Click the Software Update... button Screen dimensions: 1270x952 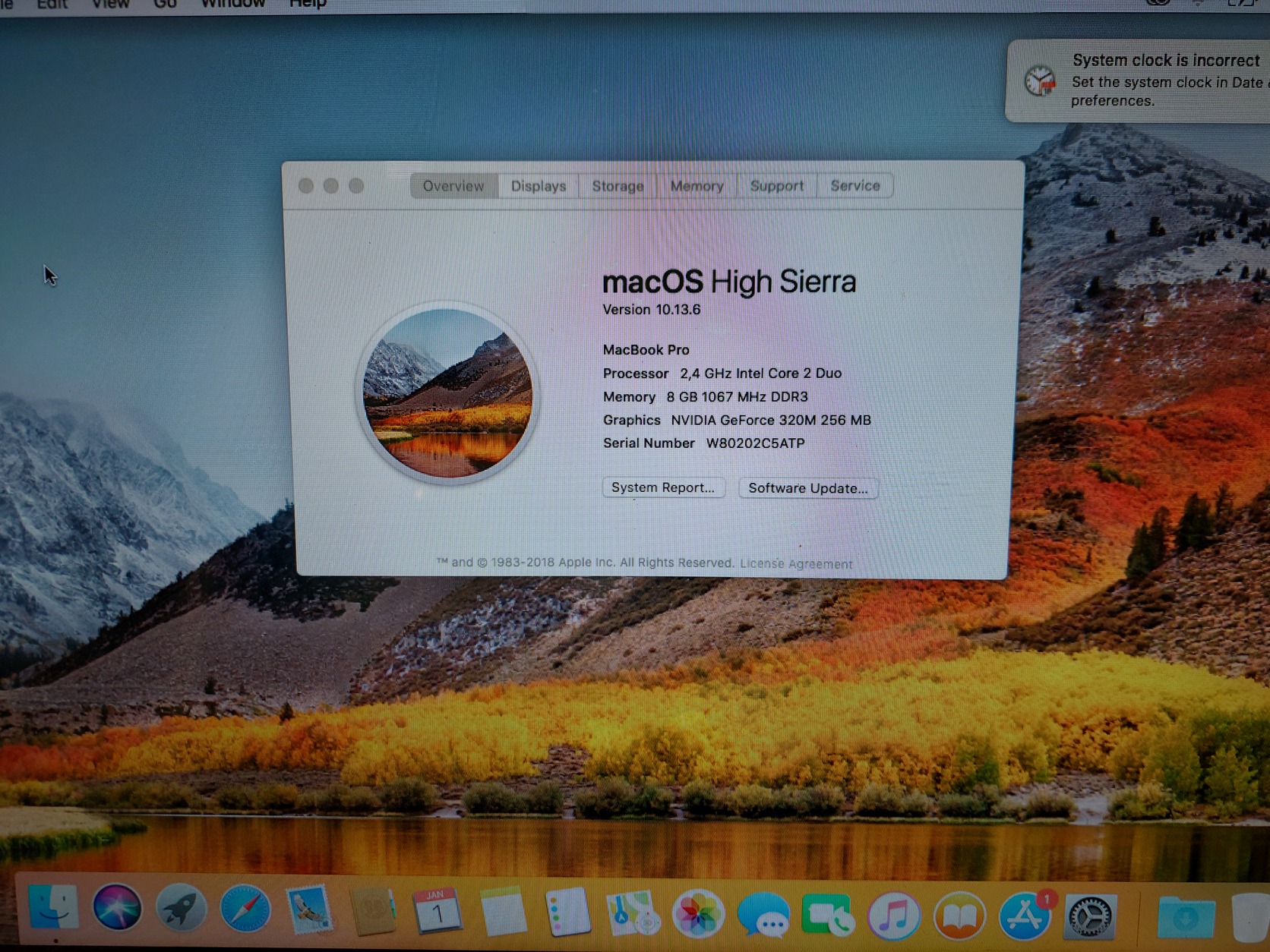pos(808,488)
